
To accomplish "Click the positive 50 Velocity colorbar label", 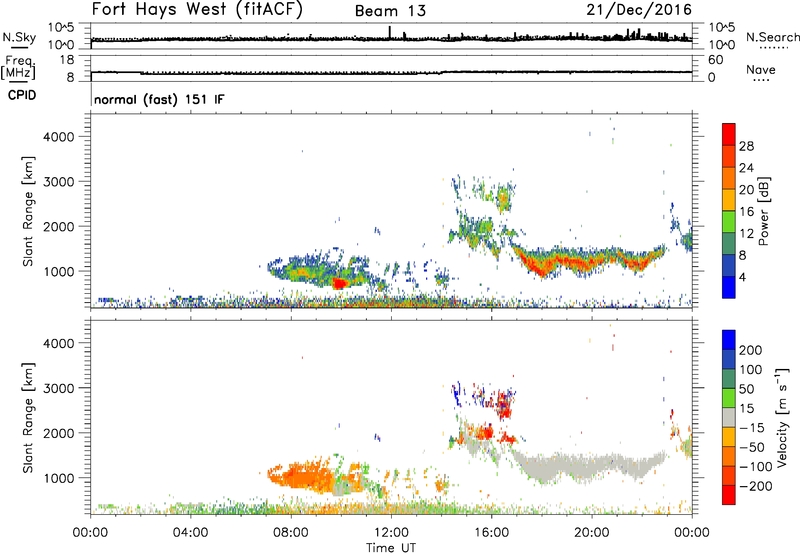I will [746, 389].
